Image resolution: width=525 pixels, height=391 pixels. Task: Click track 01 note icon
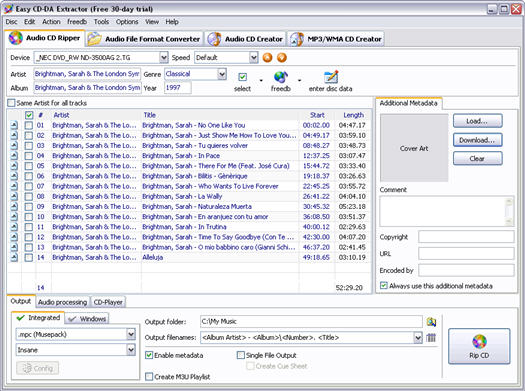(14, 126)
